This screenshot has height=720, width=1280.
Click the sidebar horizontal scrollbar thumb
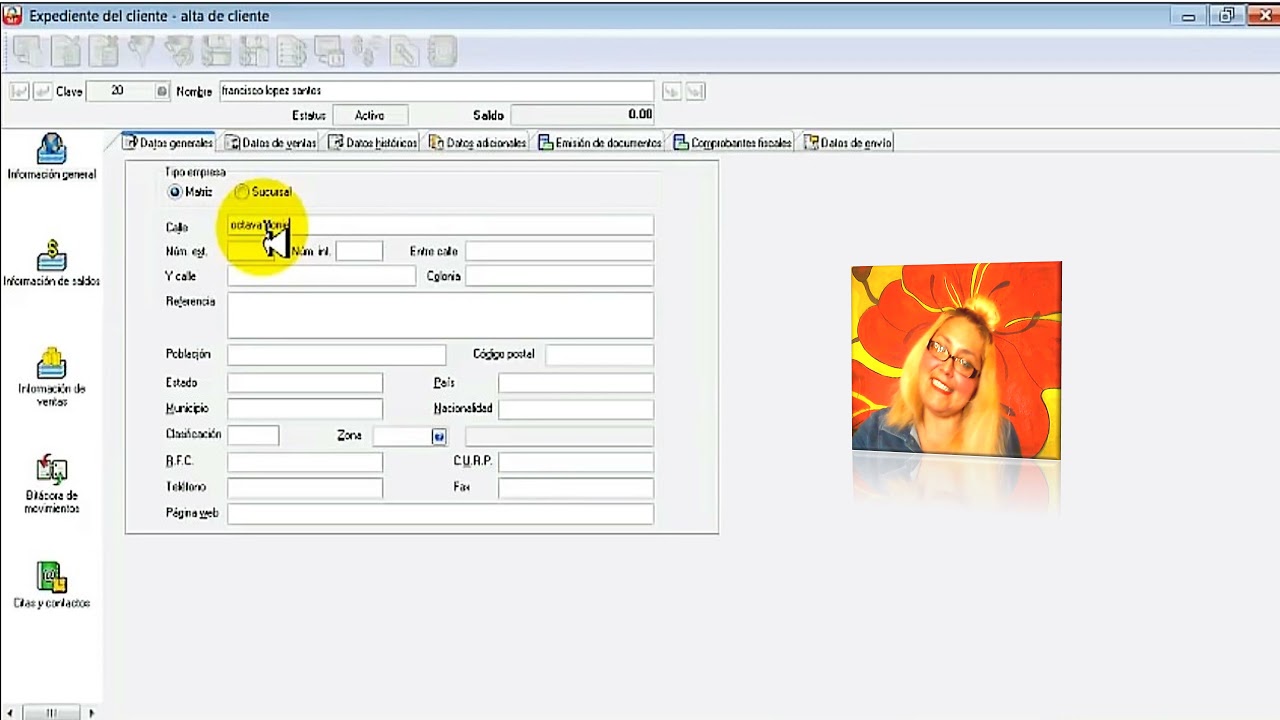coord(51,713)
